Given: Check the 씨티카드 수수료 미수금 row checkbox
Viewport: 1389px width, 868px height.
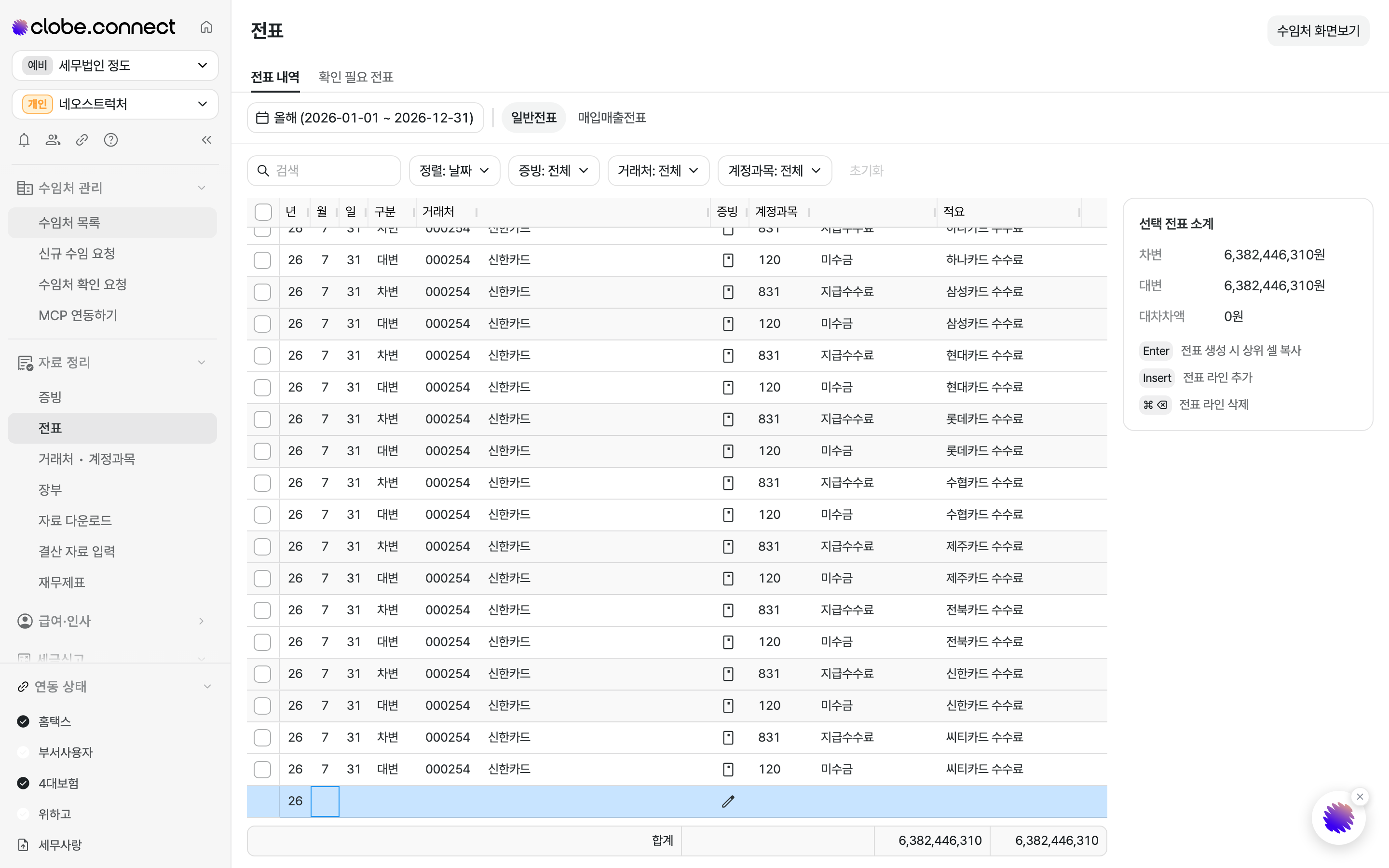Looking at the screenshot, I should point(262,769).
